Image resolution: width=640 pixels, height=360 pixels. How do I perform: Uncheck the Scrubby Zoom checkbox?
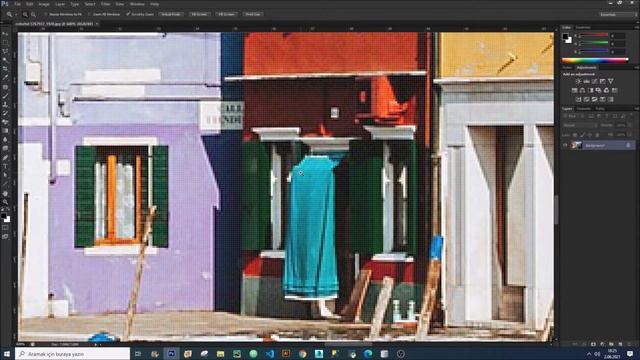click(127, 15)
